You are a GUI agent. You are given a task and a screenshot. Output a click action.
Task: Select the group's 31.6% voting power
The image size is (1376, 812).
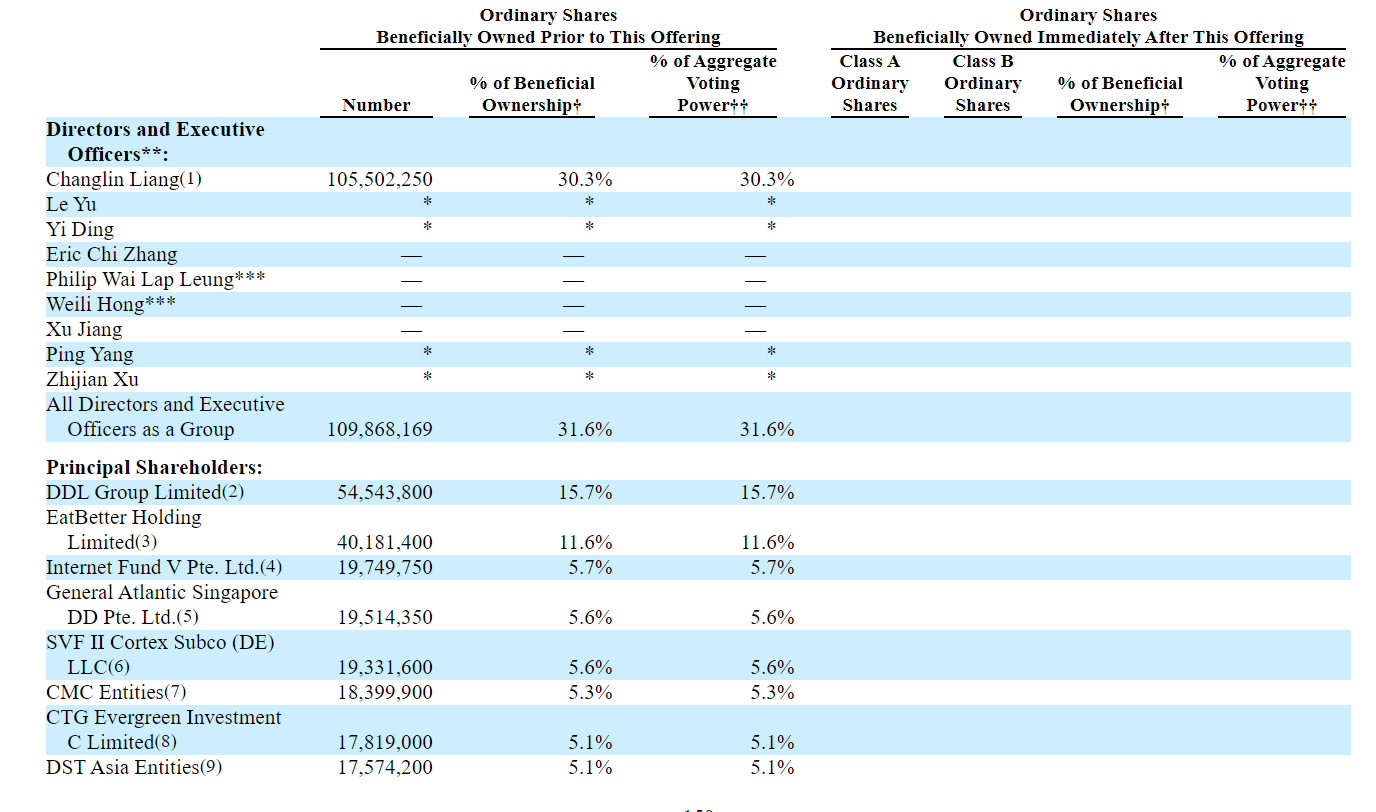(x=767, y=430)
